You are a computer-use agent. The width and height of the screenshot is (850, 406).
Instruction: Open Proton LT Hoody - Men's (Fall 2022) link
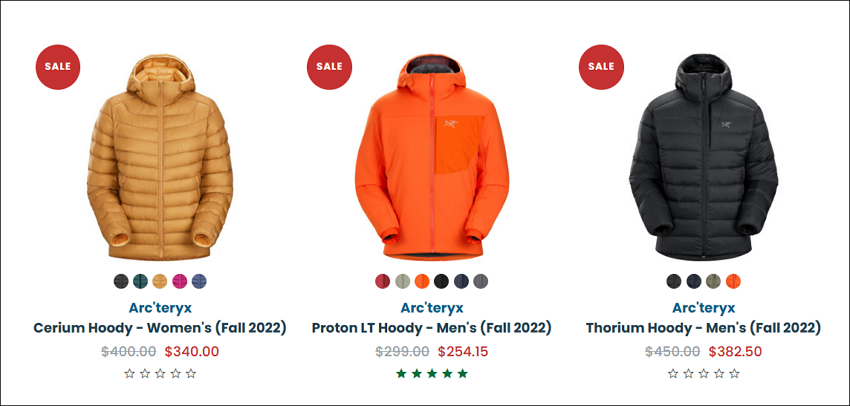coord(432,328)
